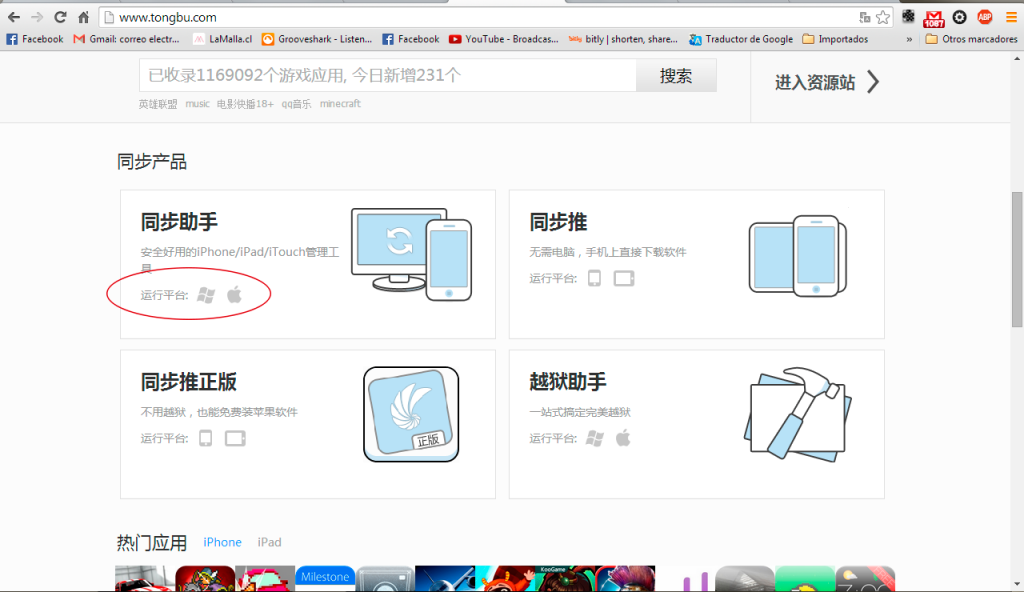1024x592 pixels.
Task: Bookmark this page with the star icon
Action: (882, 17)
